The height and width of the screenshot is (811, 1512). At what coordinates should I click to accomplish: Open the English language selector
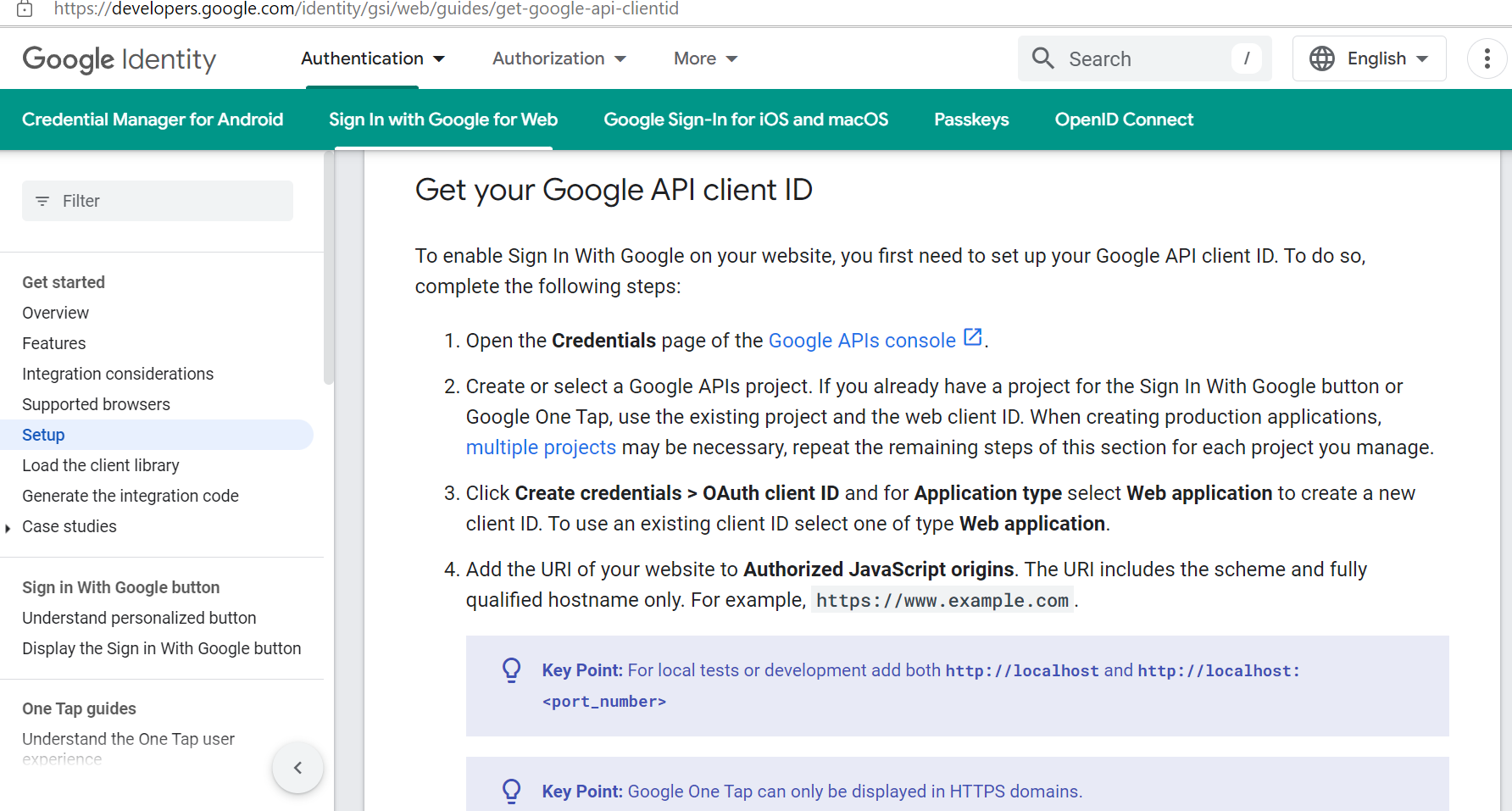coord(1369,58)
